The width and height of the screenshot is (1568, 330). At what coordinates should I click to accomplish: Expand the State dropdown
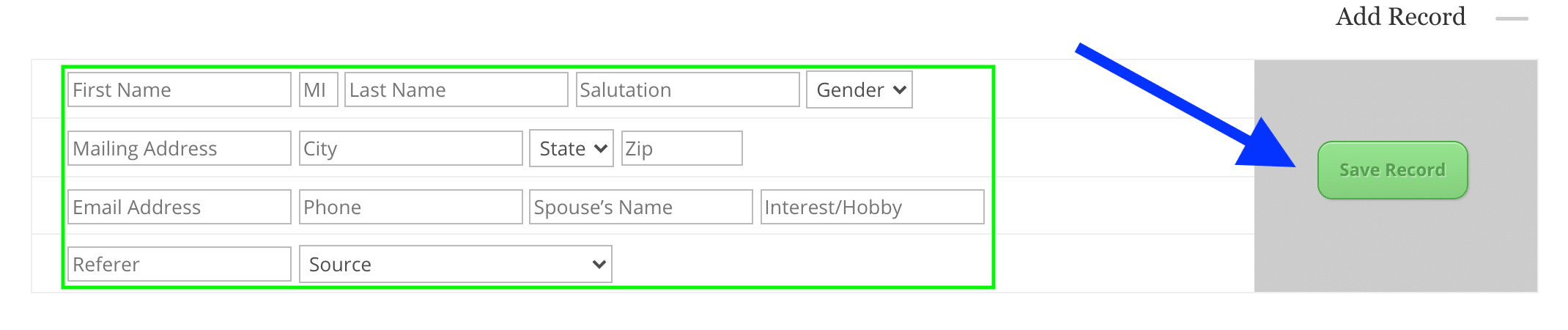click(571, 149)
